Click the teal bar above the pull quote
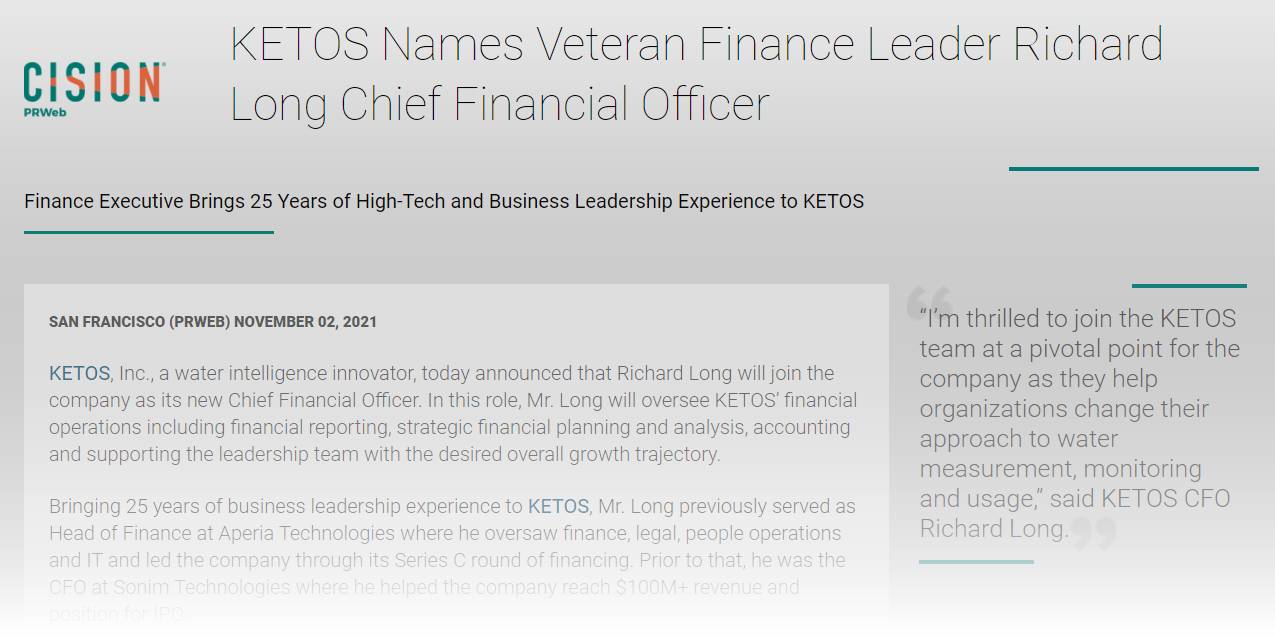Screen dimensions: 1275x643 1189,286
